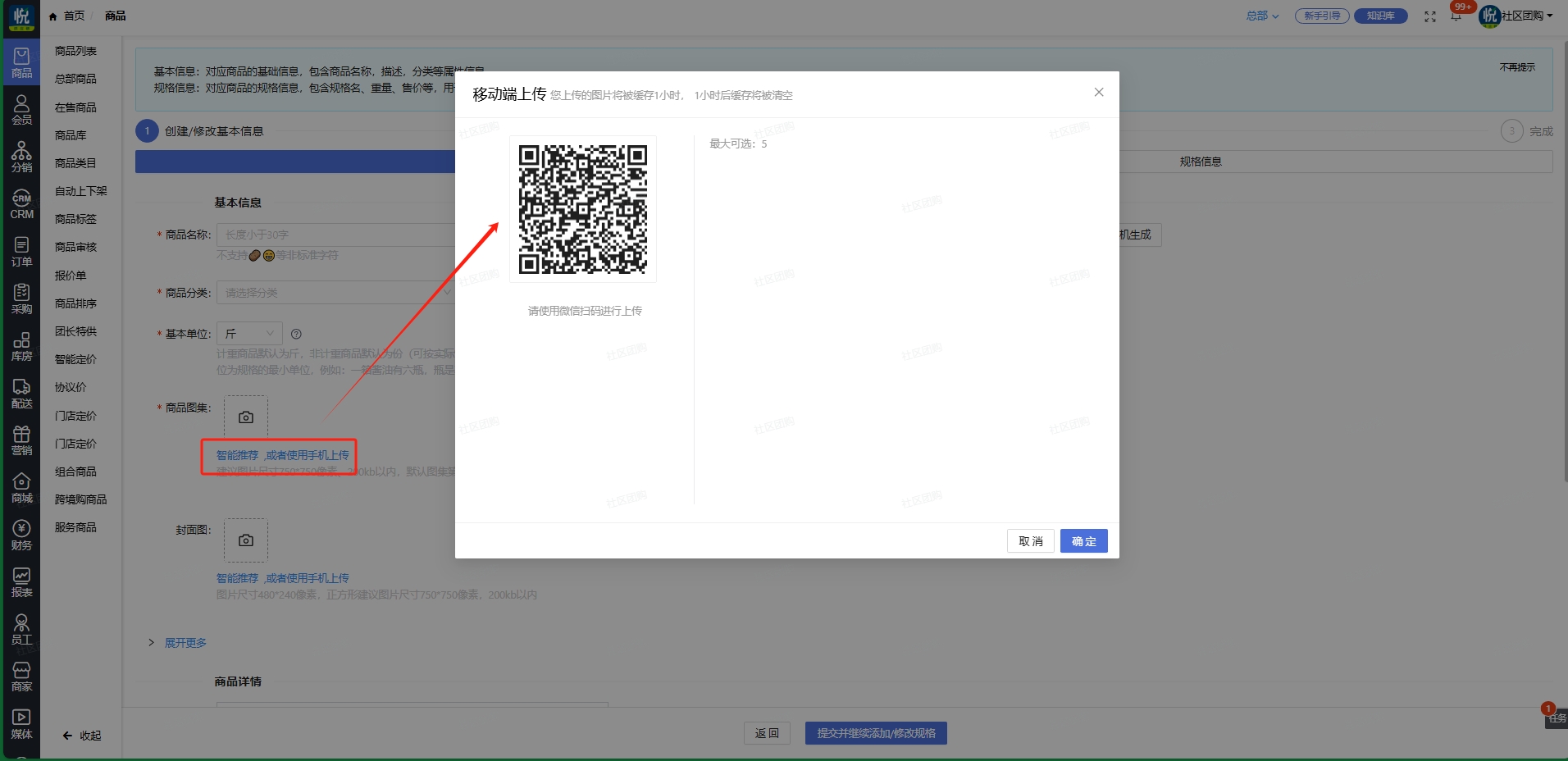1568x761 pixels.
Task: Open the 员工 staff module
Action: [21, 631]
